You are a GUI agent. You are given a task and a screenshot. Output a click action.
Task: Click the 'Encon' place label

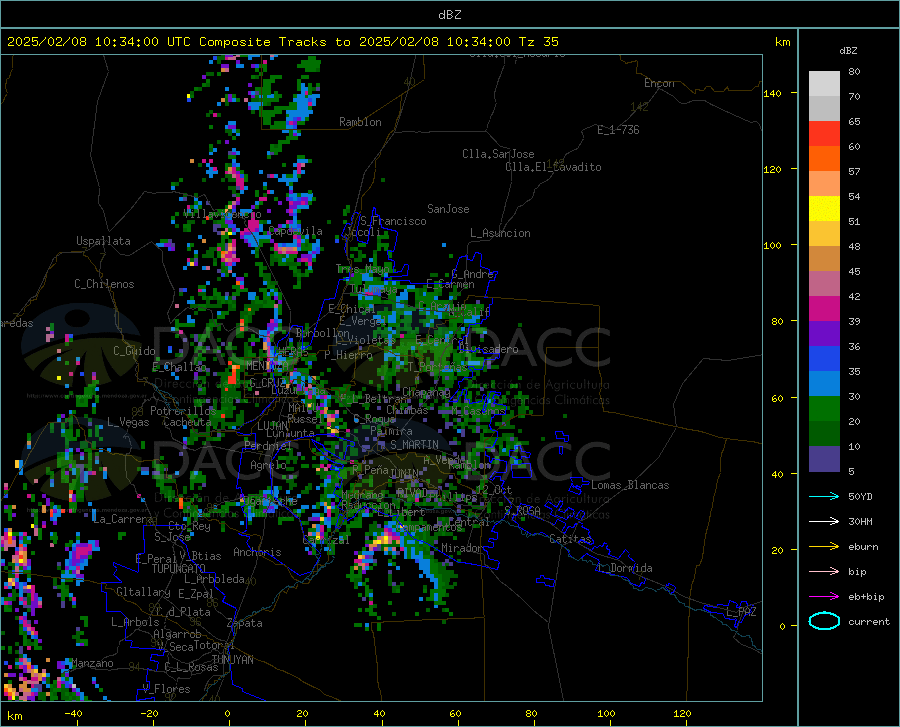[659, 83]
